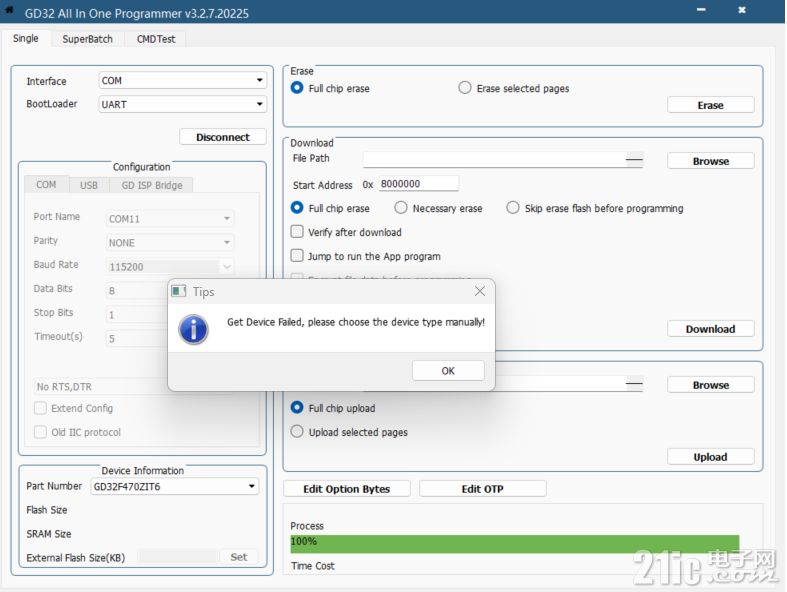Screen dimensions: 787x592
Task: Select the USB configuration tab
Action: click(89, 185)
